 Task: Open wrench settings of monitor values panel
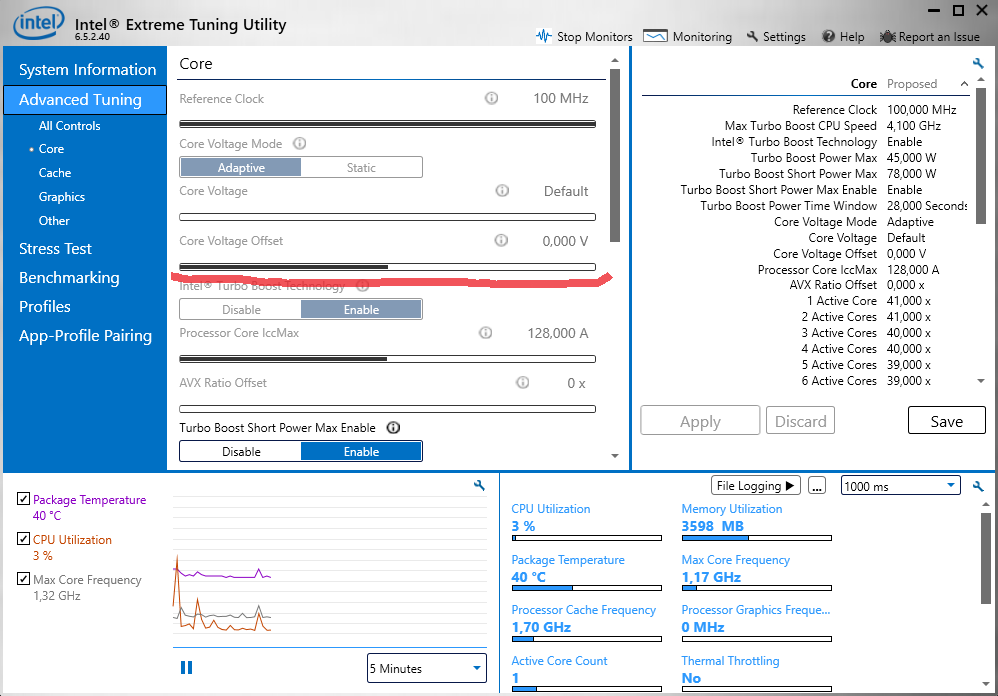[978, 487]
